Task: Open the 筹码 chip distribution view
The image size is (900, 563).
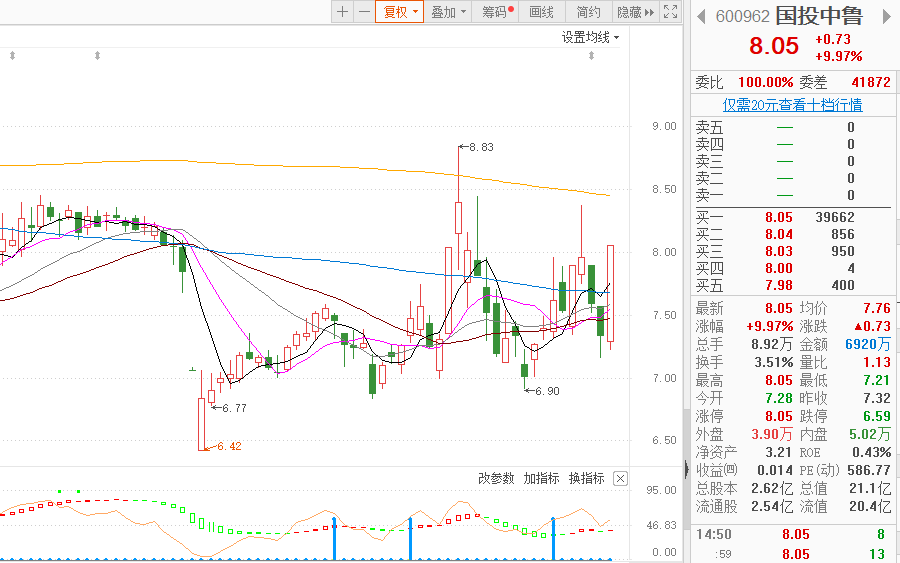Action: tap(496, 12)
